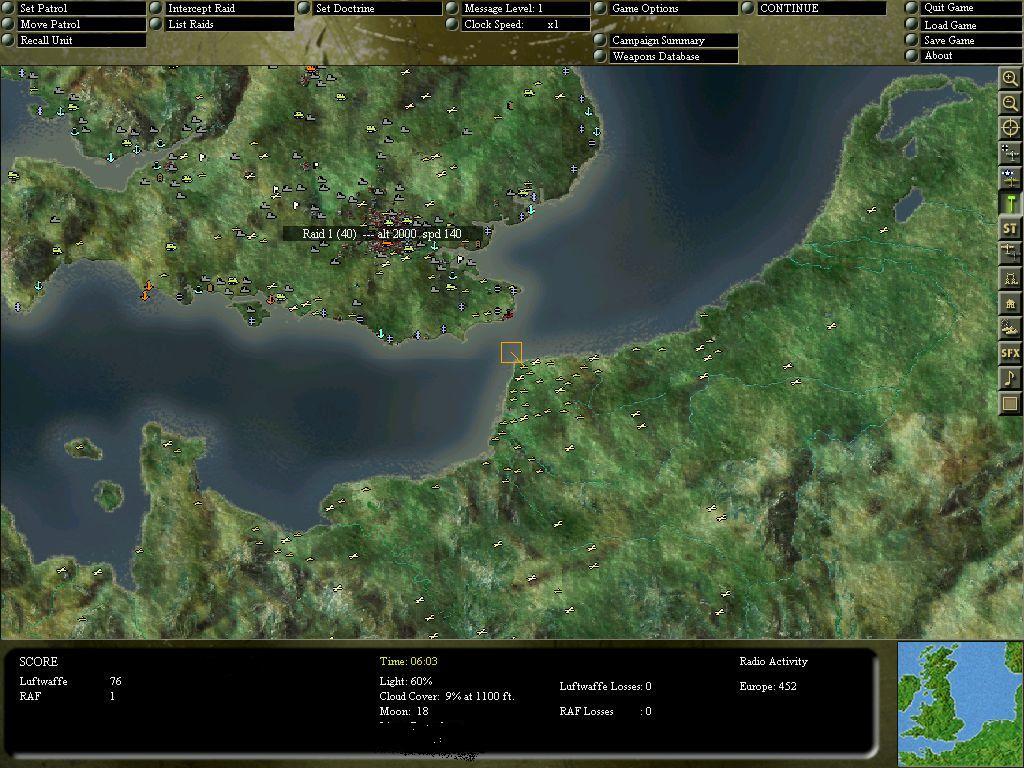The image size is (1024, 768).
Task: Toggle the RAF roundel aircraft icon
Action: [x=1010, y=178]
